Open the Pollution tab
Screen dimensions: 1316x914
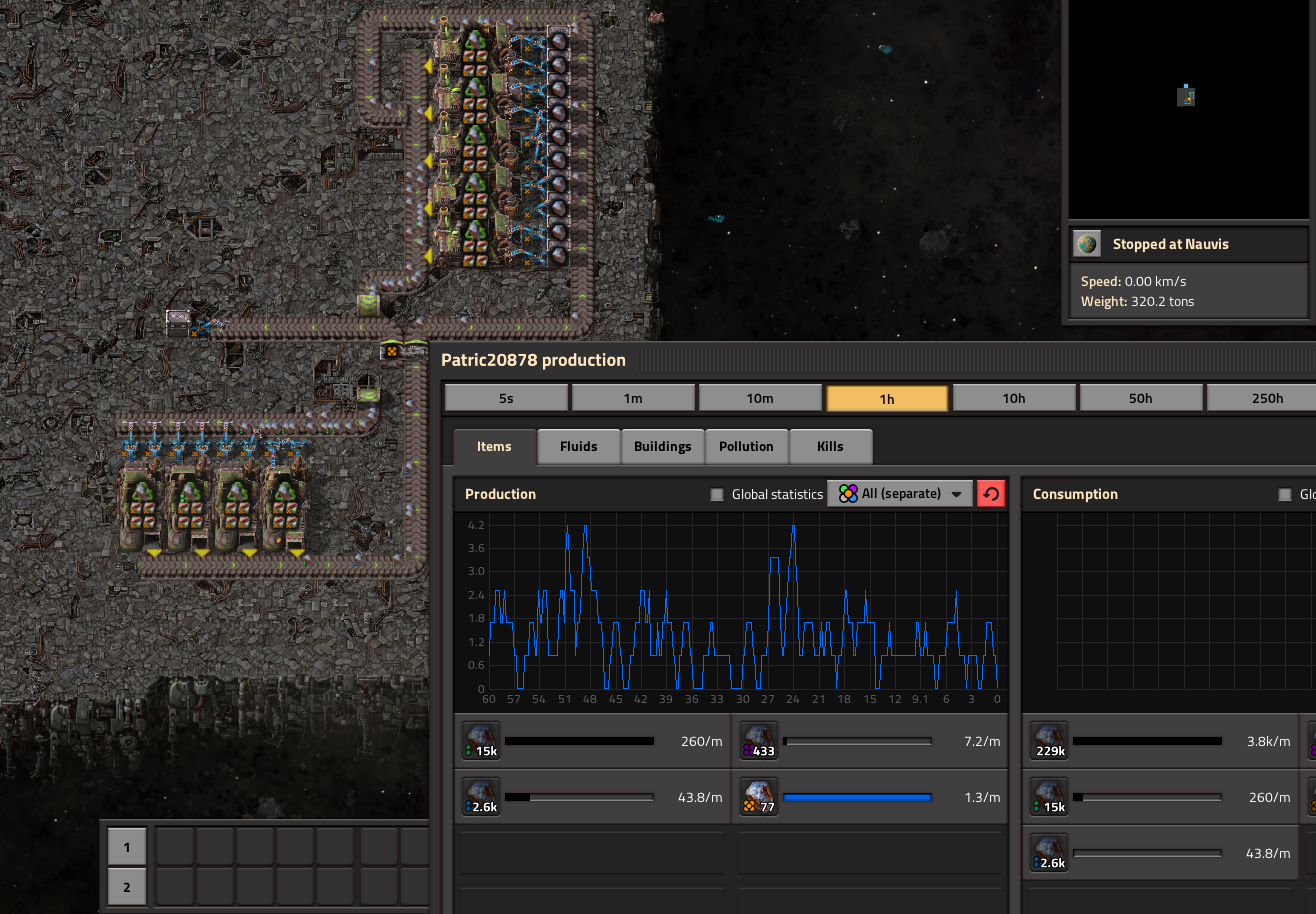pyautogui.click(x=747, y=447)
